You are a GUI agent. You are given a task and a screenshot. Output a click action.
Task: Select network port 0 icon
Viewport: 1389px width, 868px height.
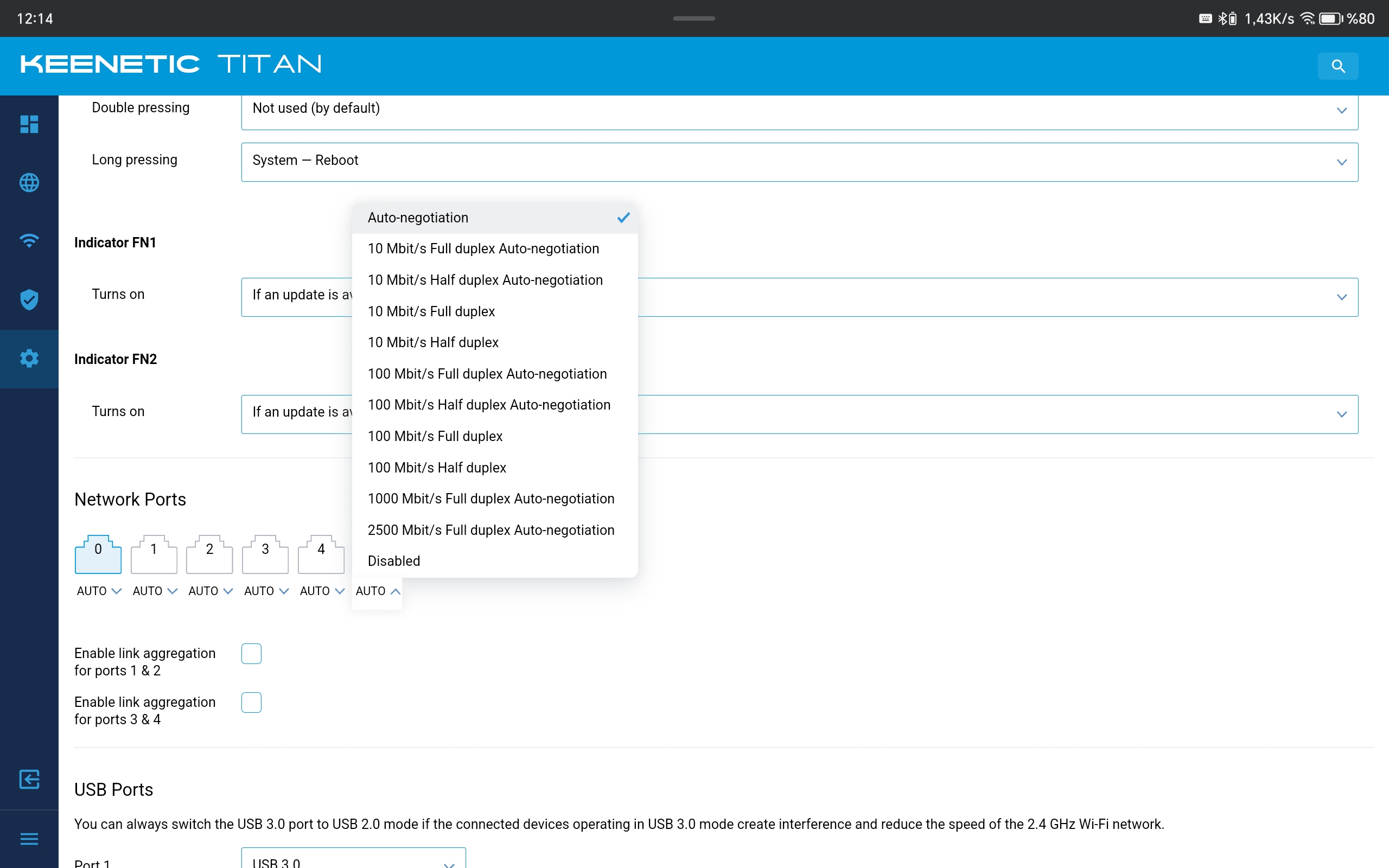tap(98, 554)
